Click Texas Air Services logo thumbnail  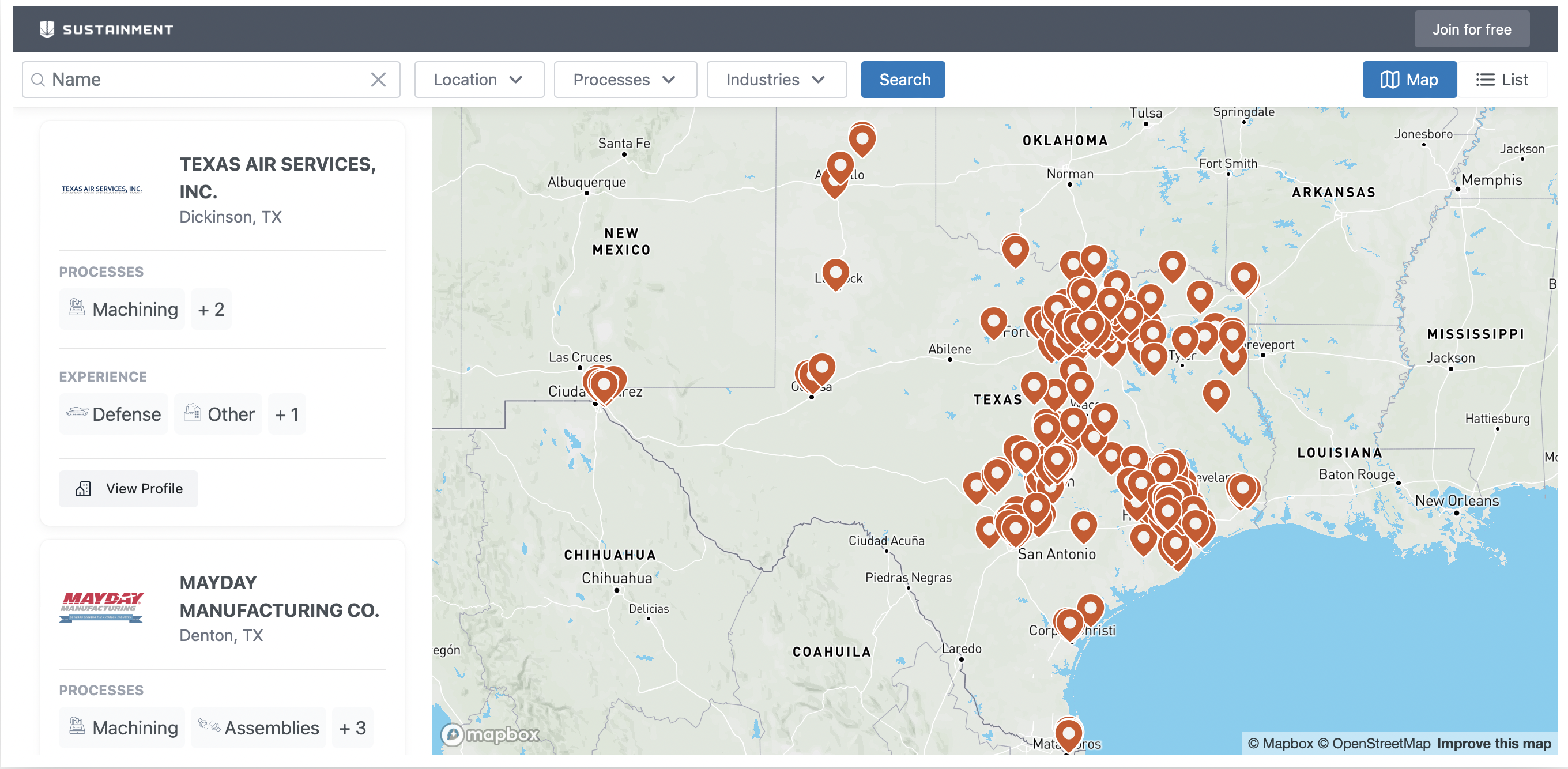[101, 189]
